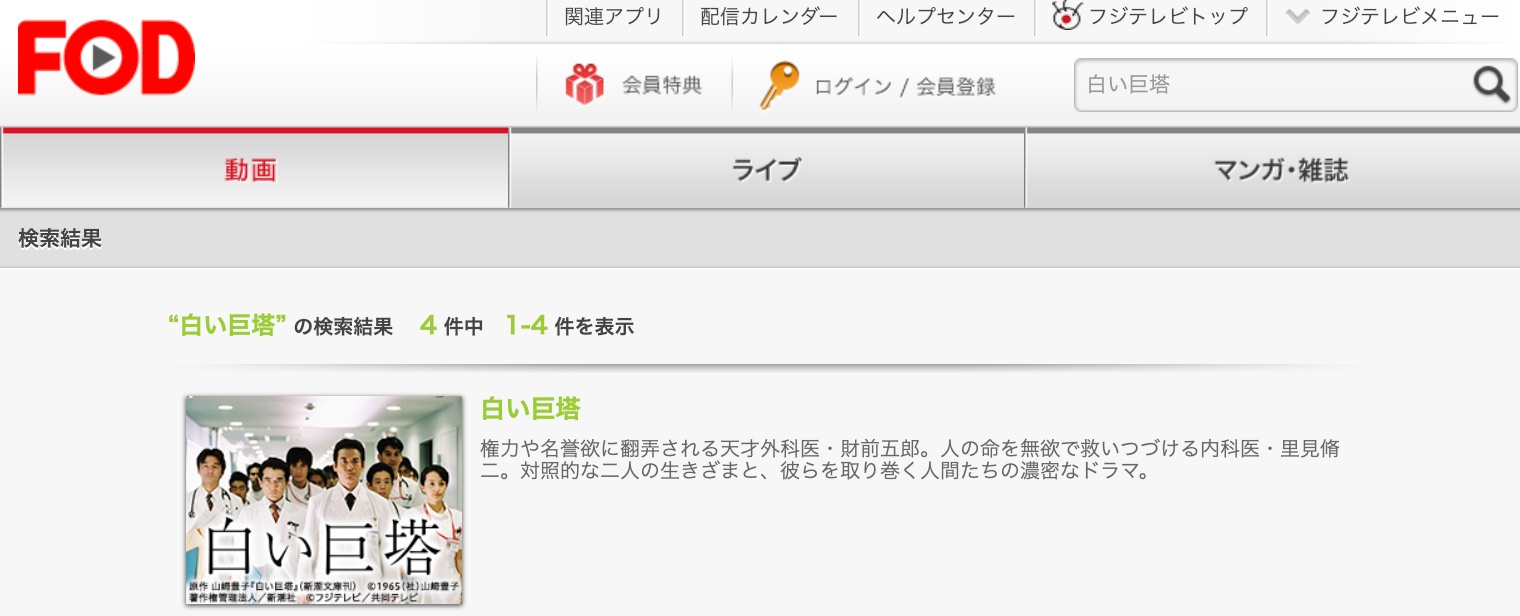This screenshot has width=1520, height=616.
Task: Click the Fuji TV eye logo icon
Action: click(x=1067, y=16)
